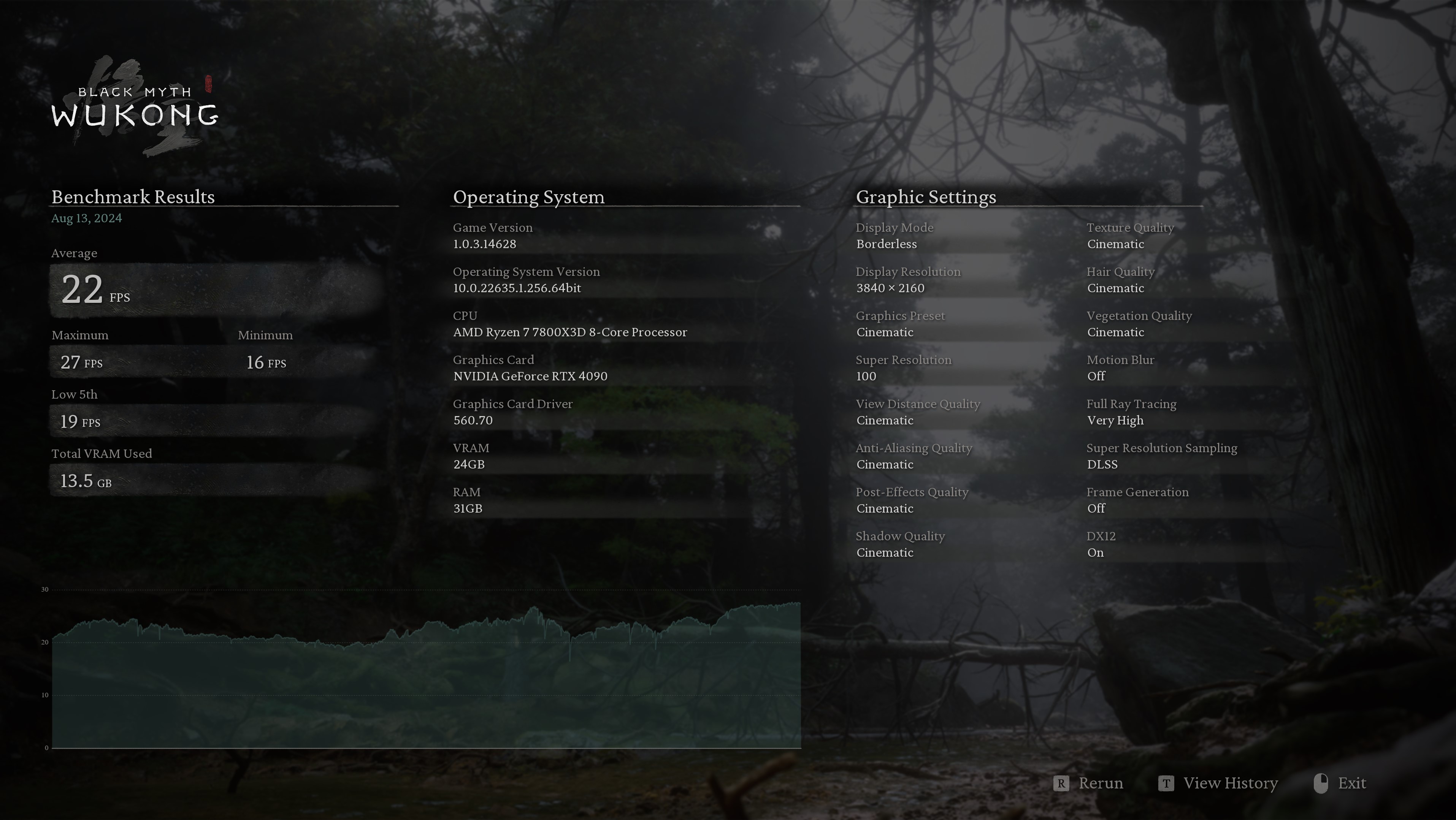This screenshot has width=1456, height=820.
Task: Select Operating System panel header
Action: point(528,196)
